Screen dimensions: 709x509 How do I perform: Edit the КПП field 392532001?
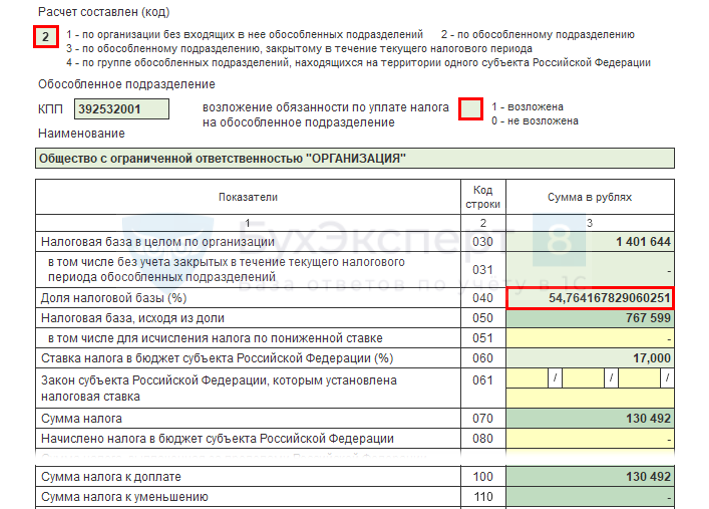(122, 109)
